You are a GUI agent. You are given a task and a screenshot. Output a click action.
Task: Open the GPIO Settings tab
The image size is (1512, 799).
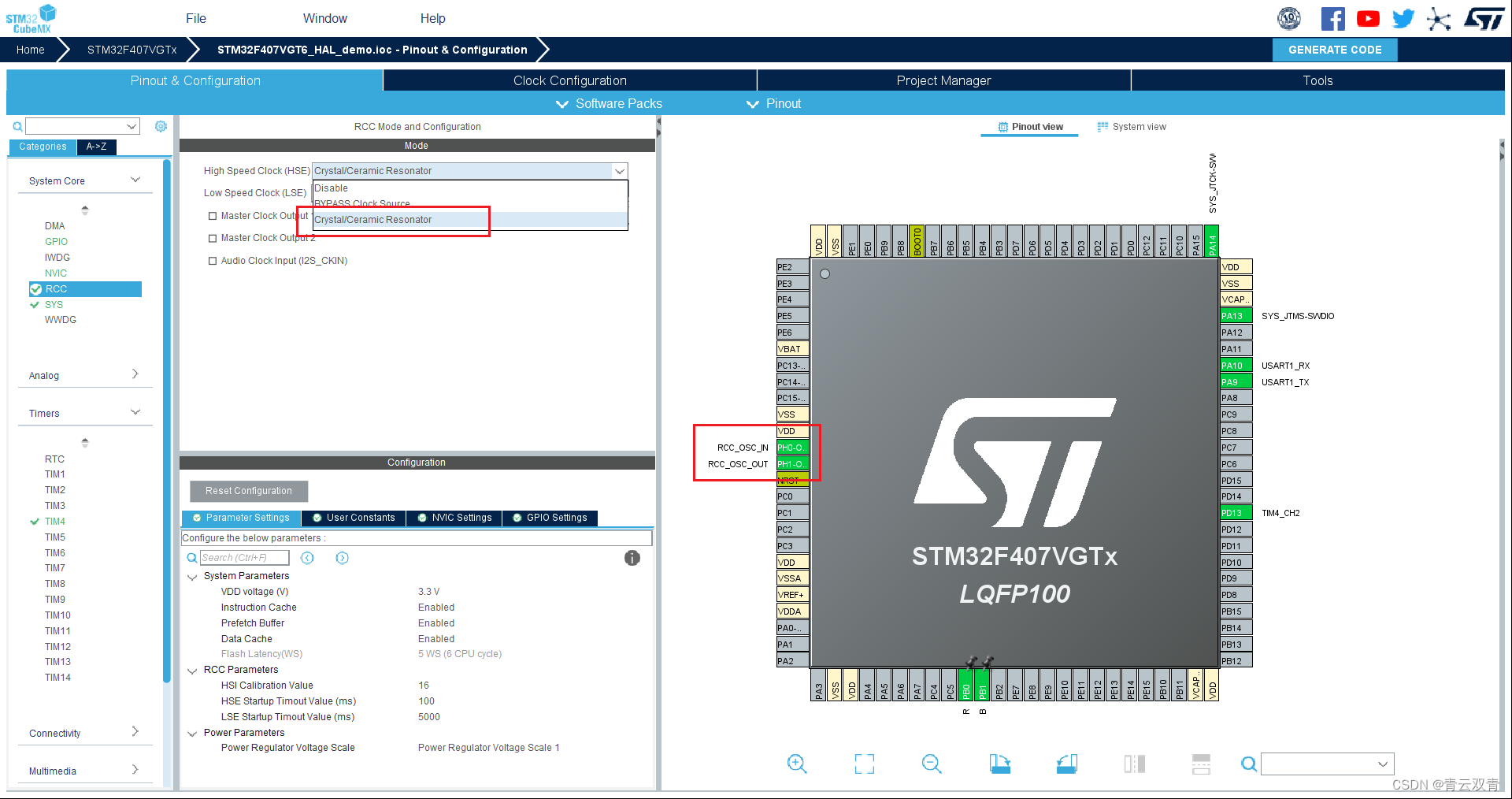coord(550,518)
